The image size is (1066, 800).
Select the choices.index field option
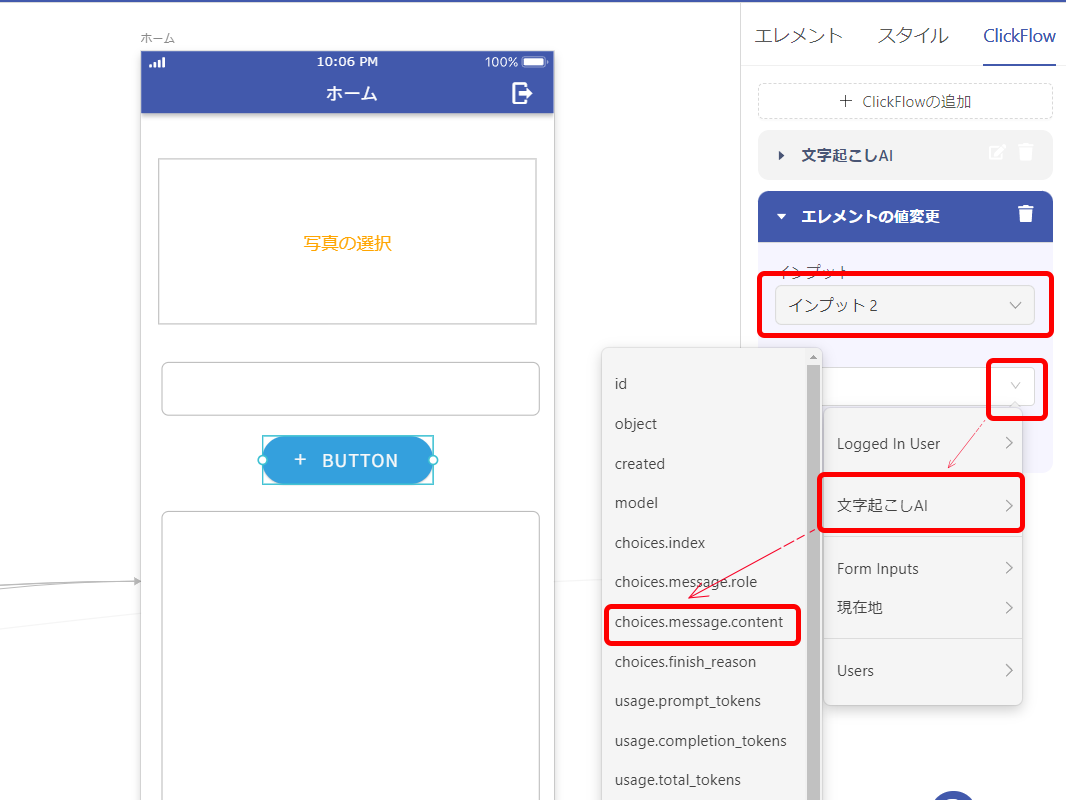tap(704, 542)
